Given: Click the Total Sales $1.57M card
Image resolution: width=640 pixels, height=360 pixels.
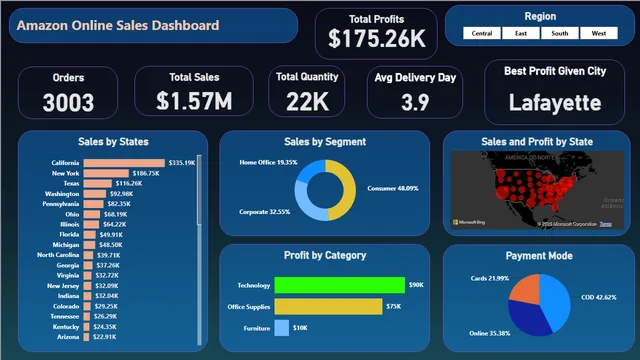Looking at the screenshot, I should [194, 91].
